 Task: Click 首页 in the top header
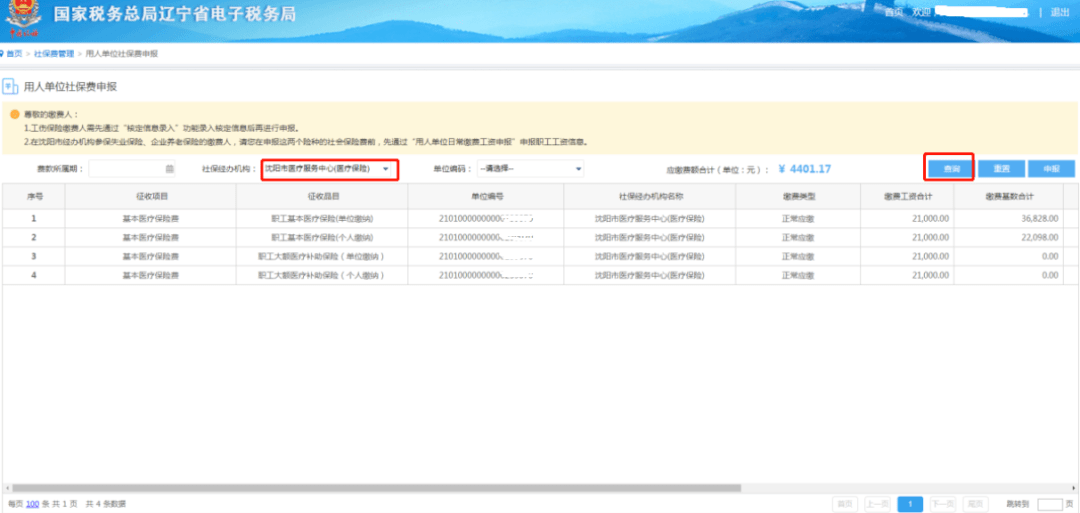[893, 12]
